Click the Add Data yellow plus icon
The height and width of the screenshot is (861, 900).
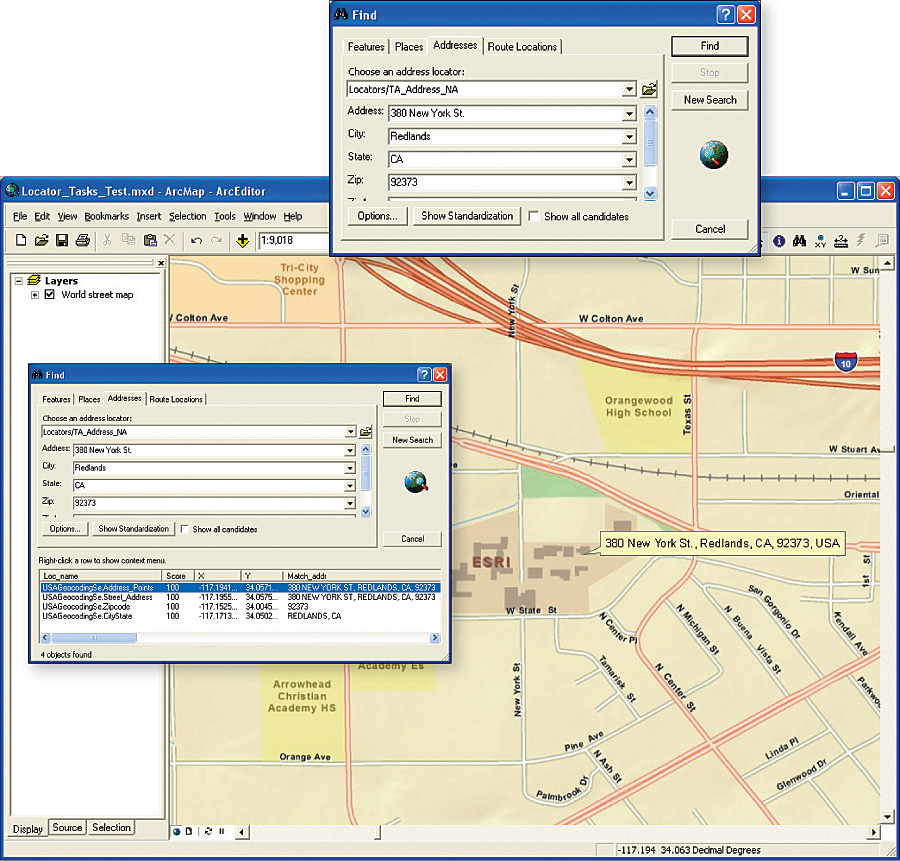(243, 241)
